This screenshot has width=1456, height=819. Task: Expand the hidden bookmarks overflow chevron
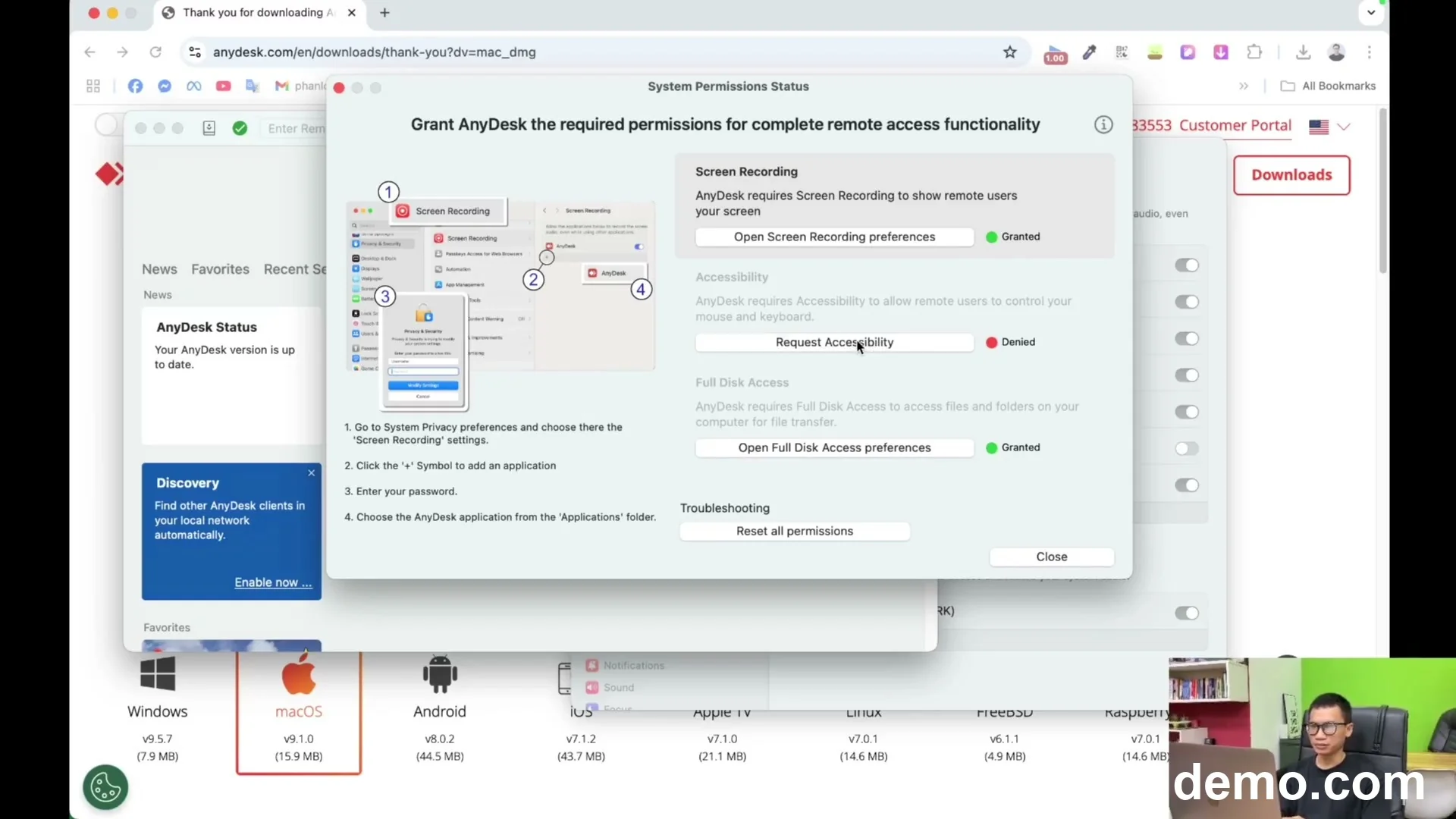point(1244,86)
